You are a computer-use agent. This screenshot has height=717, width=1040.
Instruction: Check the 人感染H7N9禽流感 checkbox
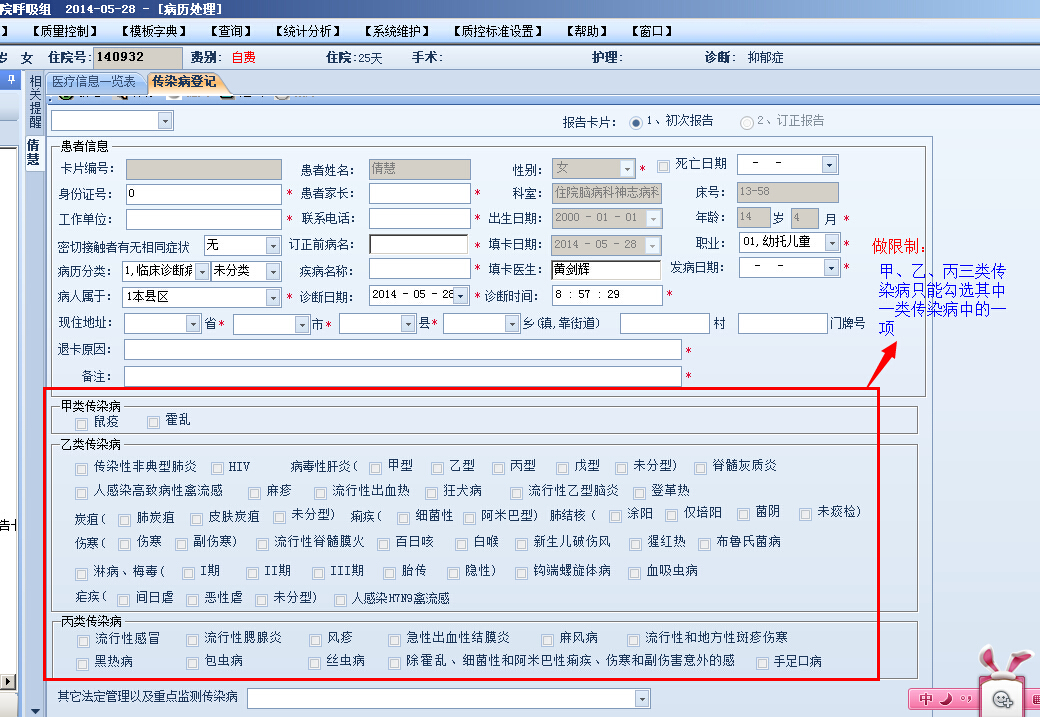tap(340, 600)
